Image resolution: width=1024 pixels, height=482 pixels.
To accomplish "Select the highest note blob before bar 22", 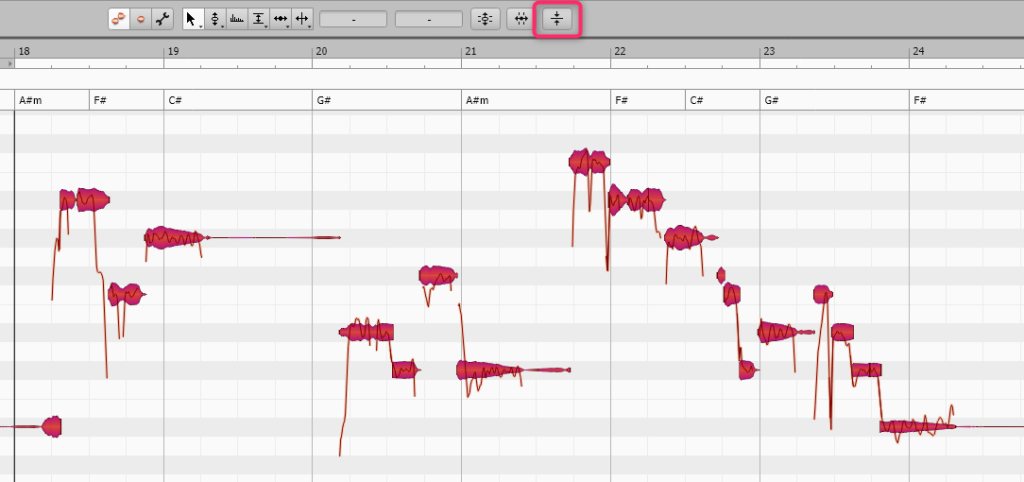I will [589, 161].
